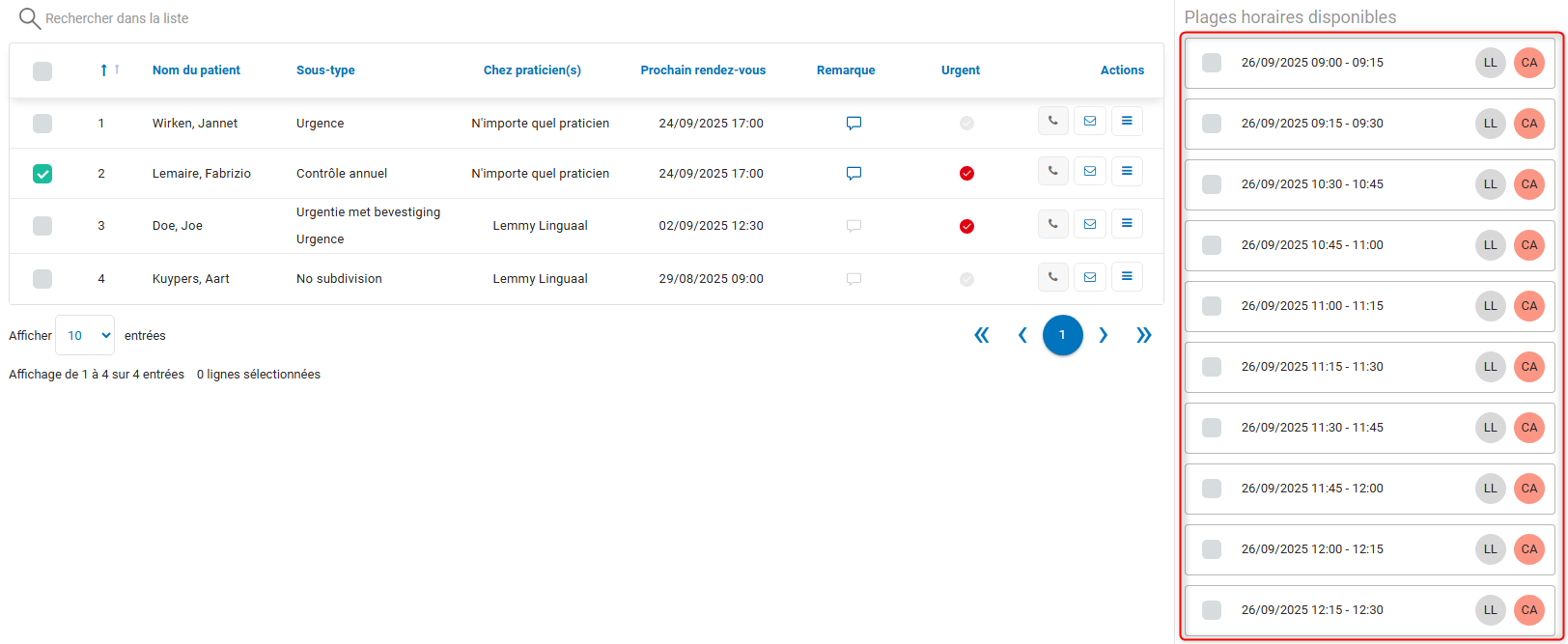
Task: Sort by the Urgent column header
Action: 960,70
